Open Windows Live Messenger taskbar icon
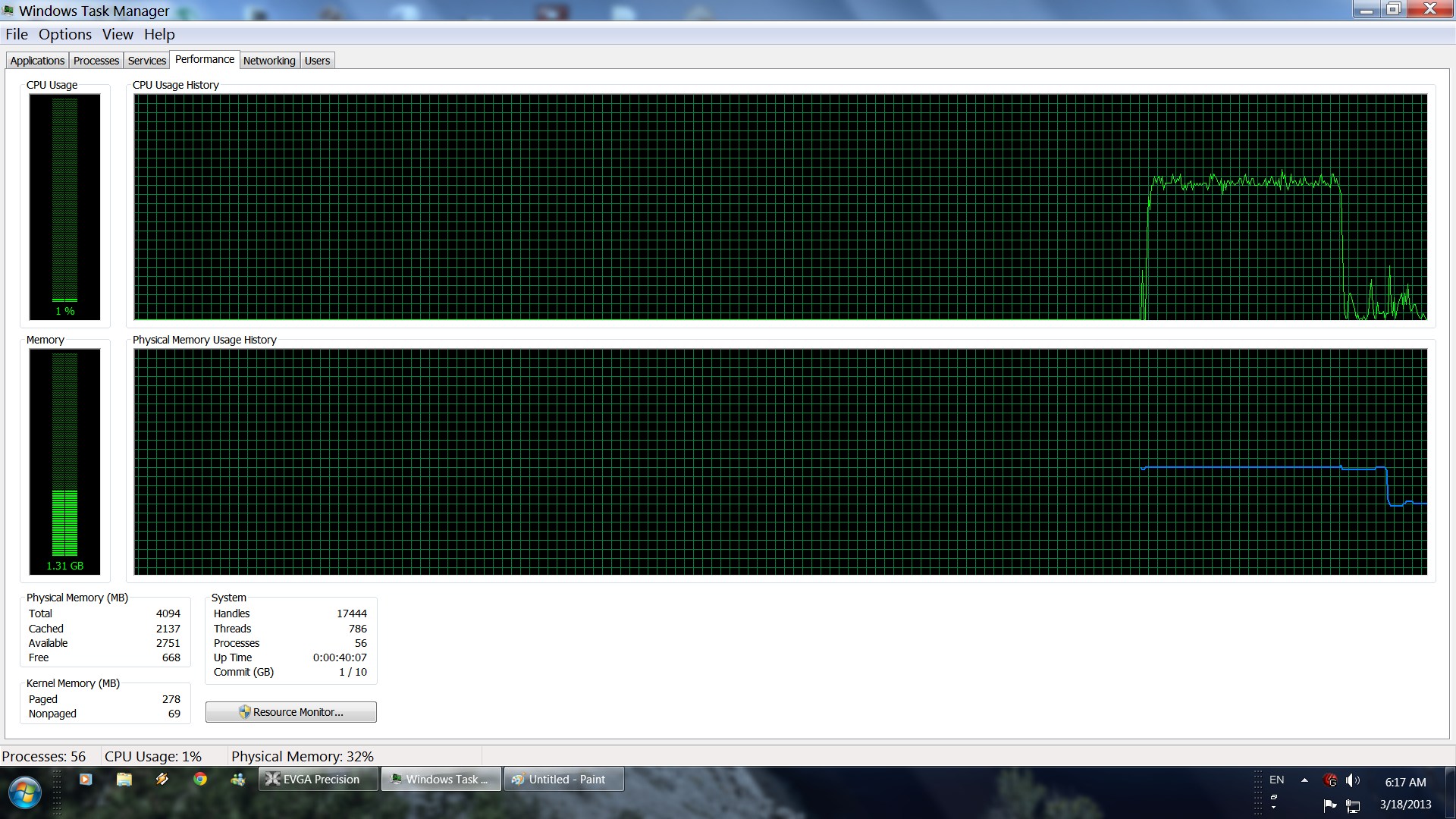The image size is (1456, 819). (238, 779)
